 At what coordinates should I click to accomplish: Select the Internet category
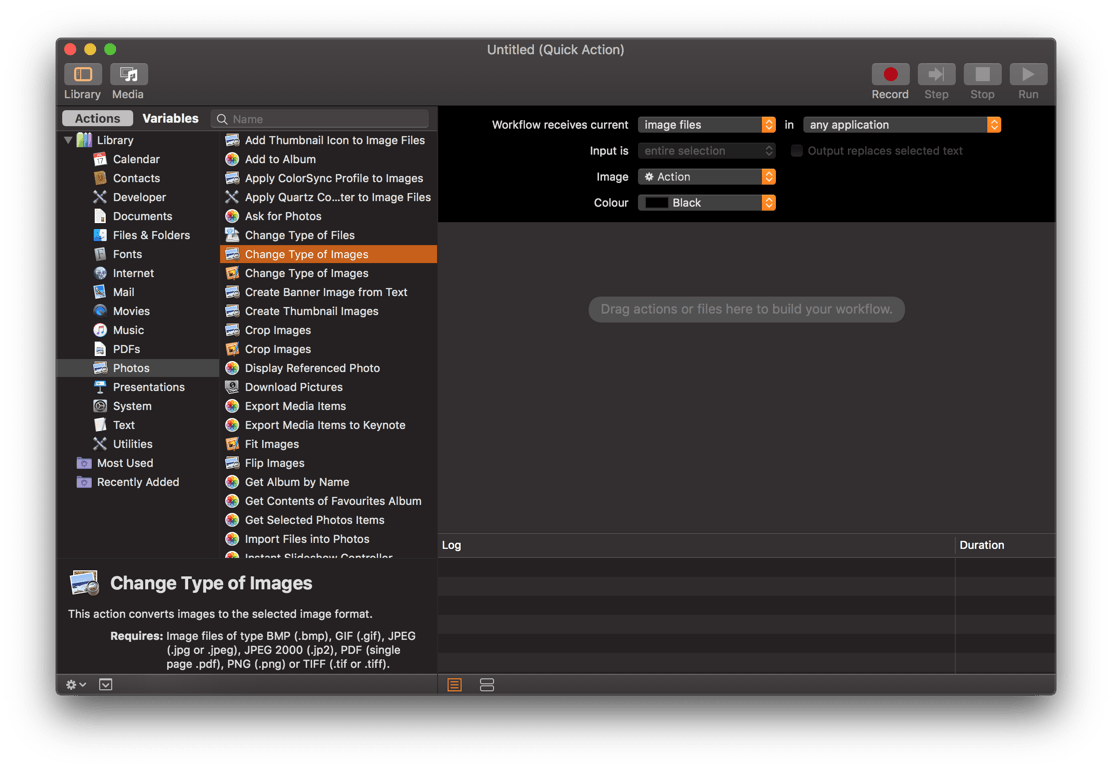pyautogui.click(x=133, y=273)
